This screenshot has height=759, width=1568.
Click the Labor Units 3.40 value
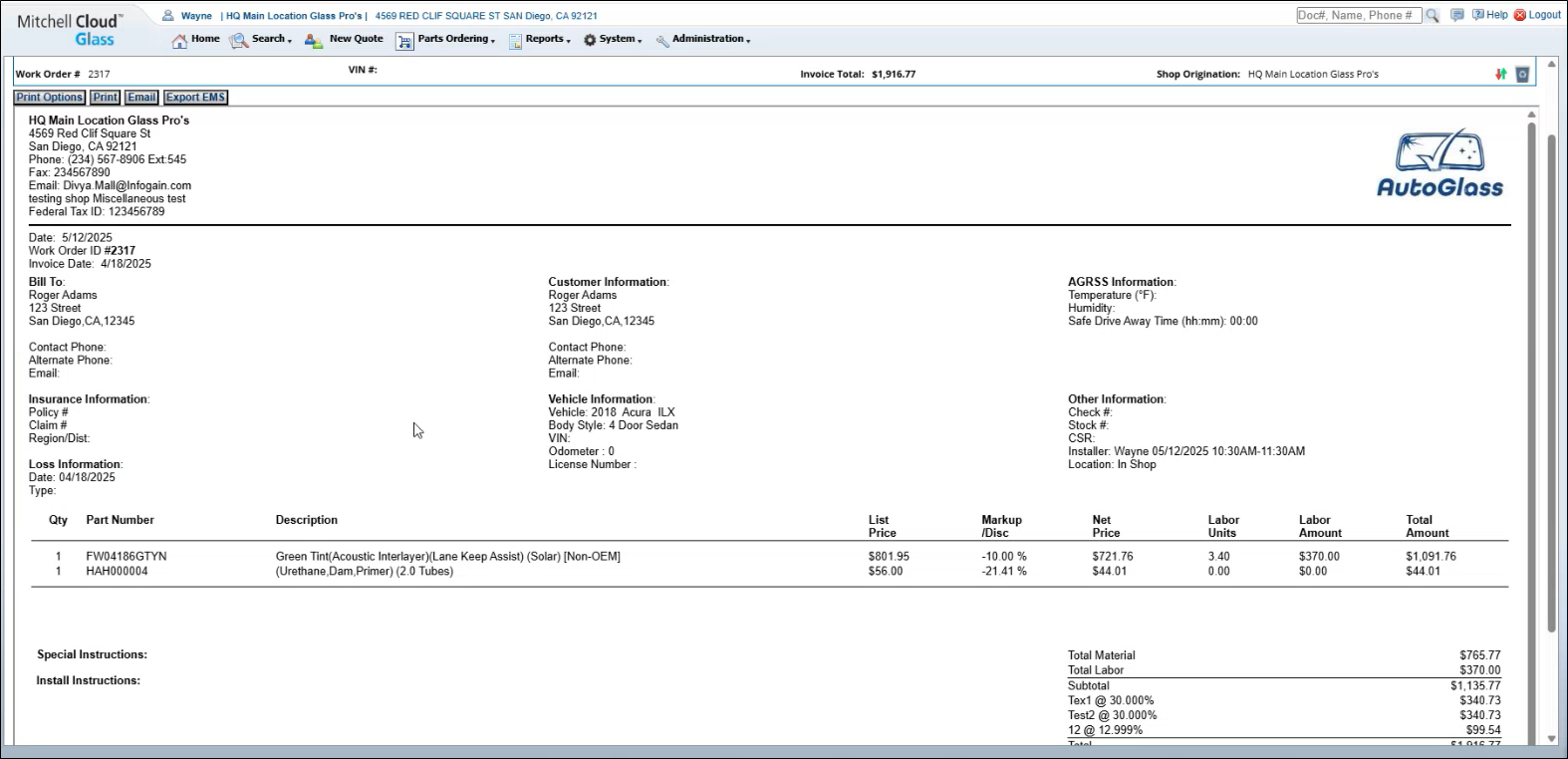pos(1218,557)
